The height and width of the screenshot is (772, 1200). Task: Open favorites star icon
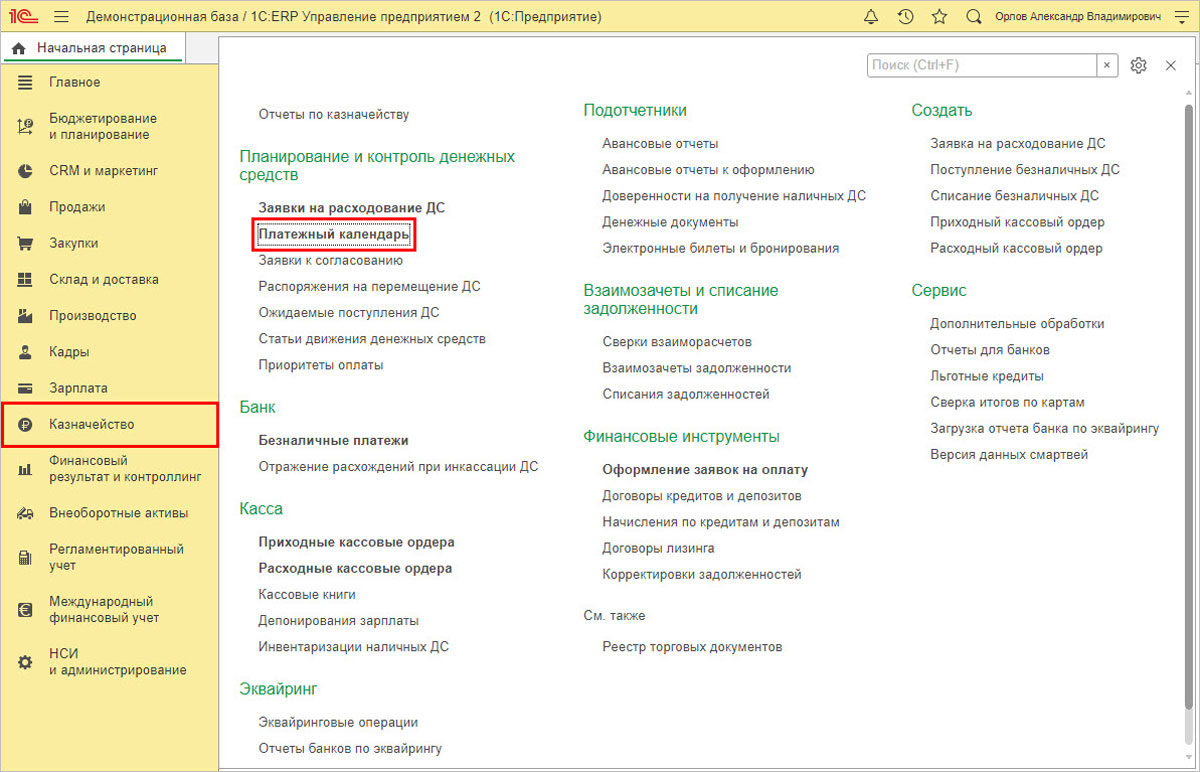coord(939,17)
